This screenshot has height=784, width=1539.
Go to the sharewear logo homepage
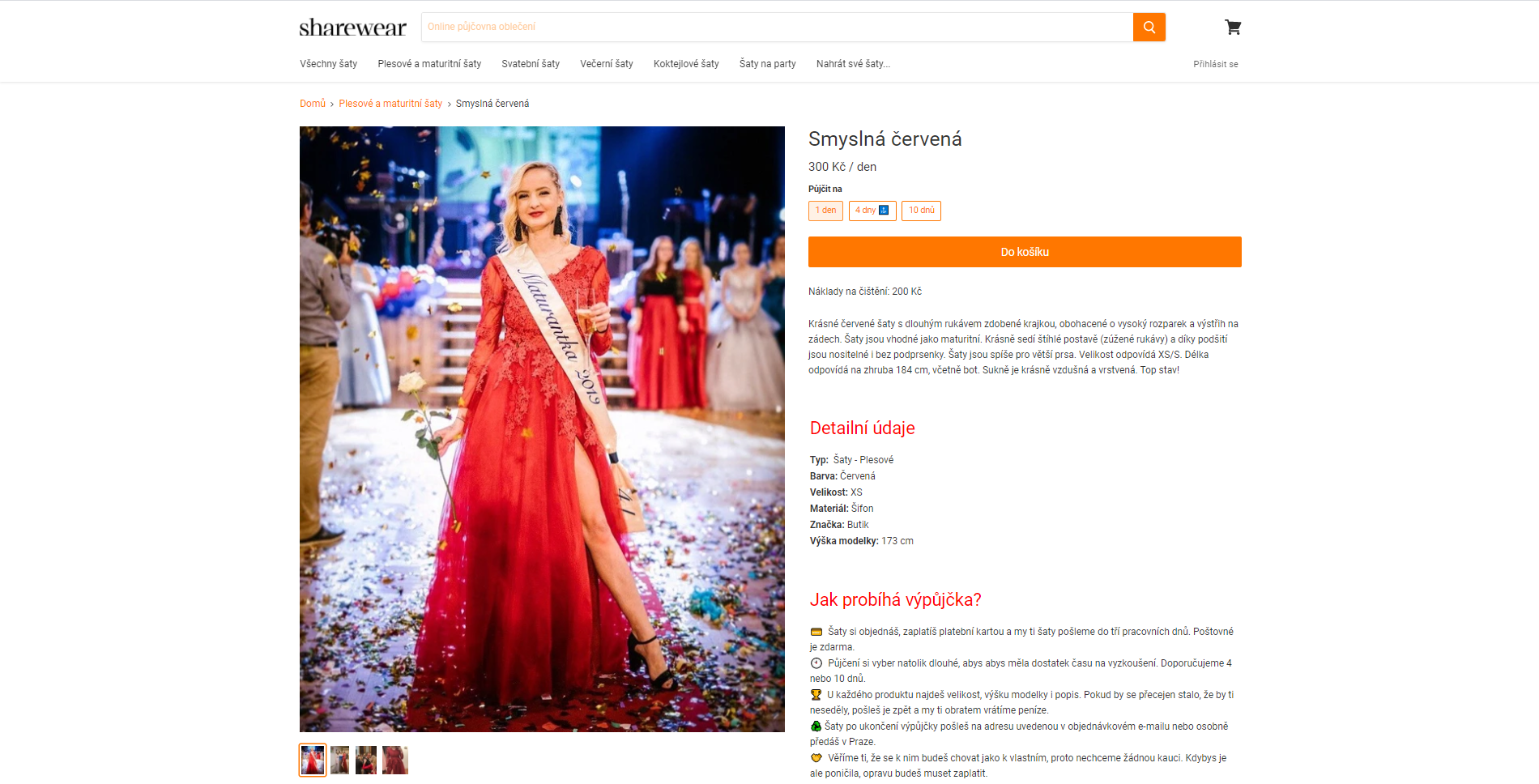(353, 28)
